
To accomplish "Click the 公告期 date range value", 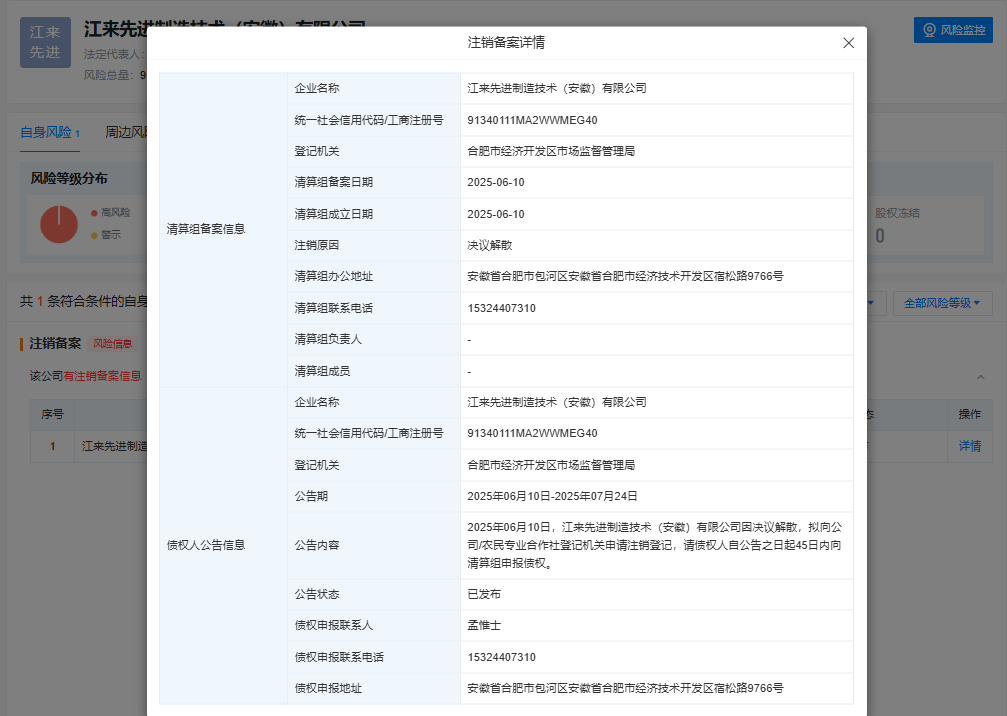I will [x=552, y=496].
